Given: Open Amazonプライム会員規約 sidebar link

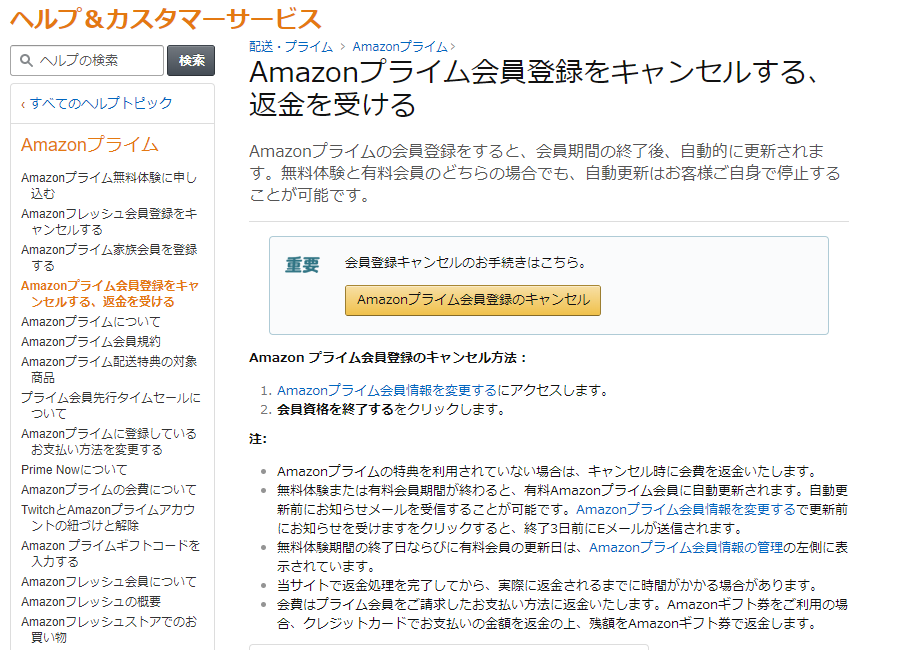Looking at the screenshot, I should click(x=91, y=342).
